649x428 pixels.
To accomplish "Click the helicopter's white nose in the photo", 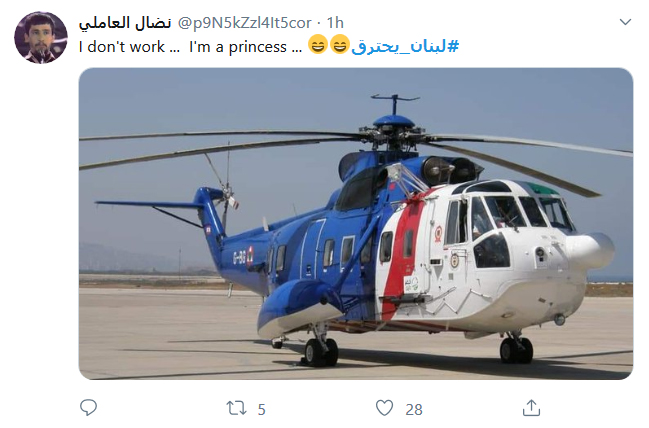I will coord(590,250).
